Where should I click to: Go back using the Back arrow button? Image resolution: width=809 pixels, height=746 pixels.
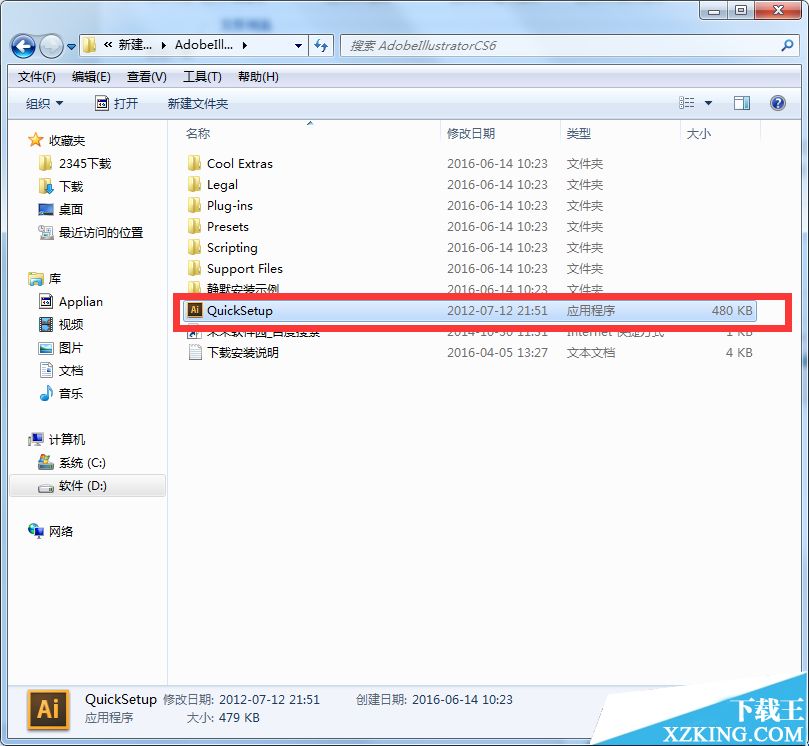[x=23, y=46]
